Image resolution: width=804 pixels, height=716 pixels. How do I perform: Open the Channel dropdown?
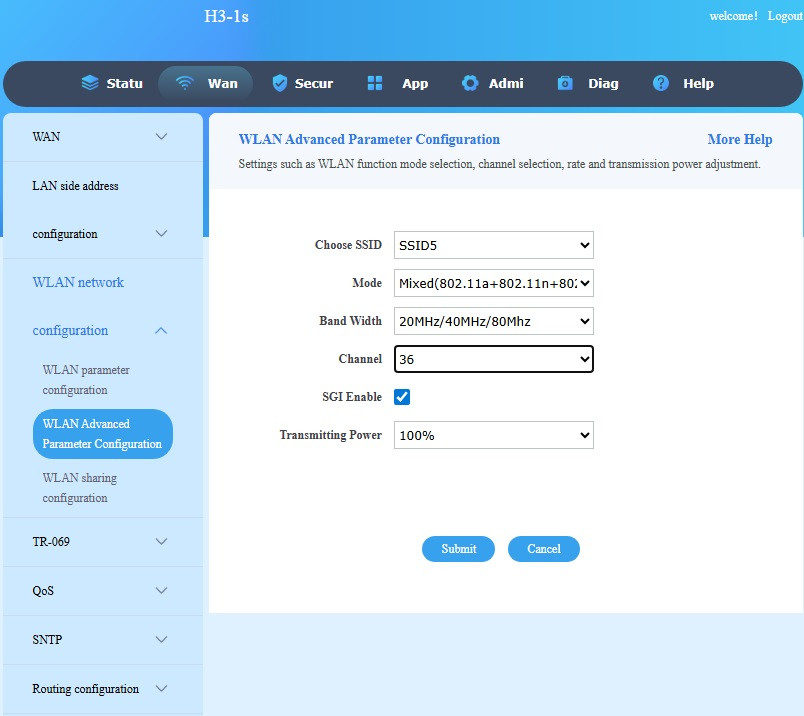(x=493, y=359)
